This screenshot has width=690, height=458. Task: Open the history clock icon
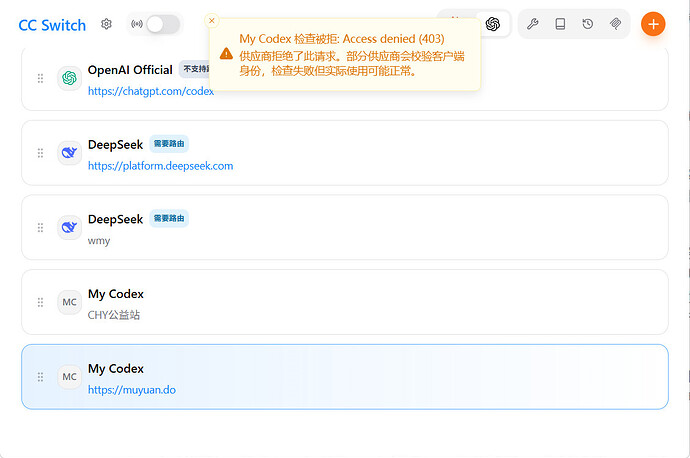tap(587, 24)
